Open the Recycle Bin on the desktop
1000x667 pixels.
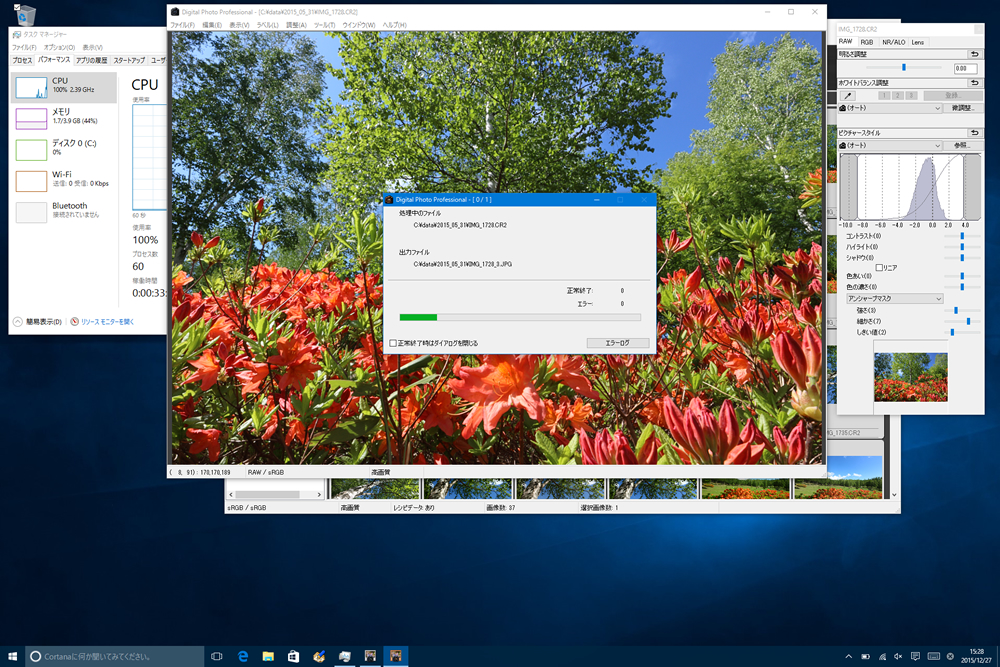click(x=24, y=15)
